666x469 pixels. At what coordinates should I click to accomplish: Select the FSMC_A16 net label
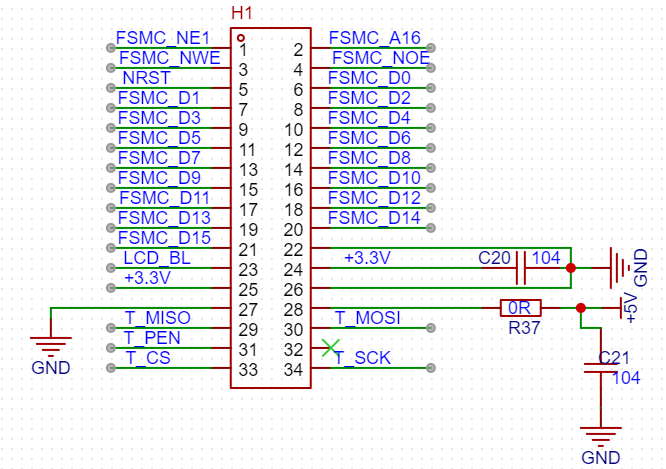(x=375, y=38)
